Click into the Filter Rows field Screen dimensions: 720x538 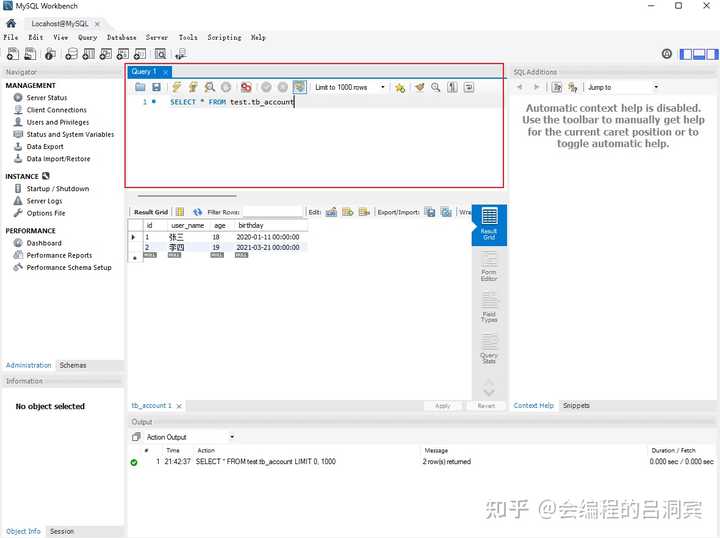pyautogui.click(x=271, y=212)
